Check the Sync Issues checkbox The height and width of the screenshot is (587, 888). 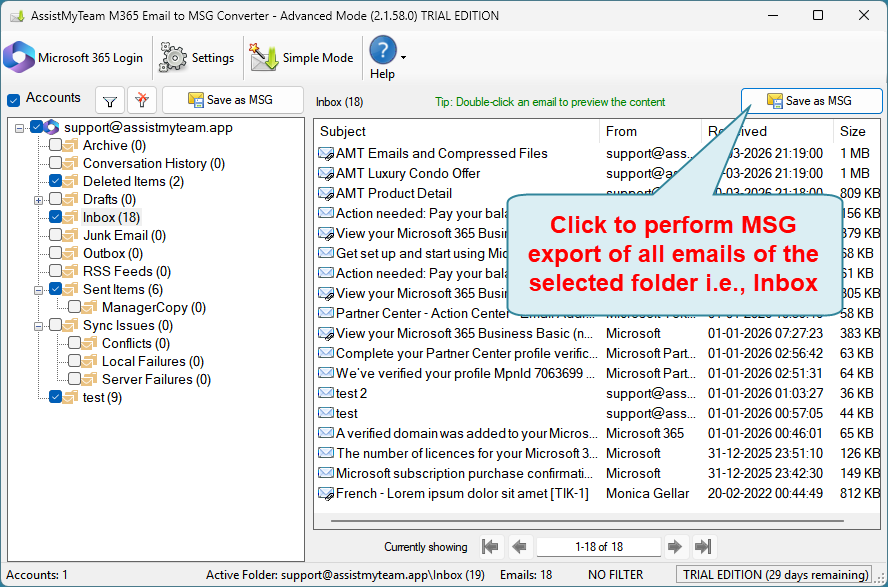[x=56, y=325]
